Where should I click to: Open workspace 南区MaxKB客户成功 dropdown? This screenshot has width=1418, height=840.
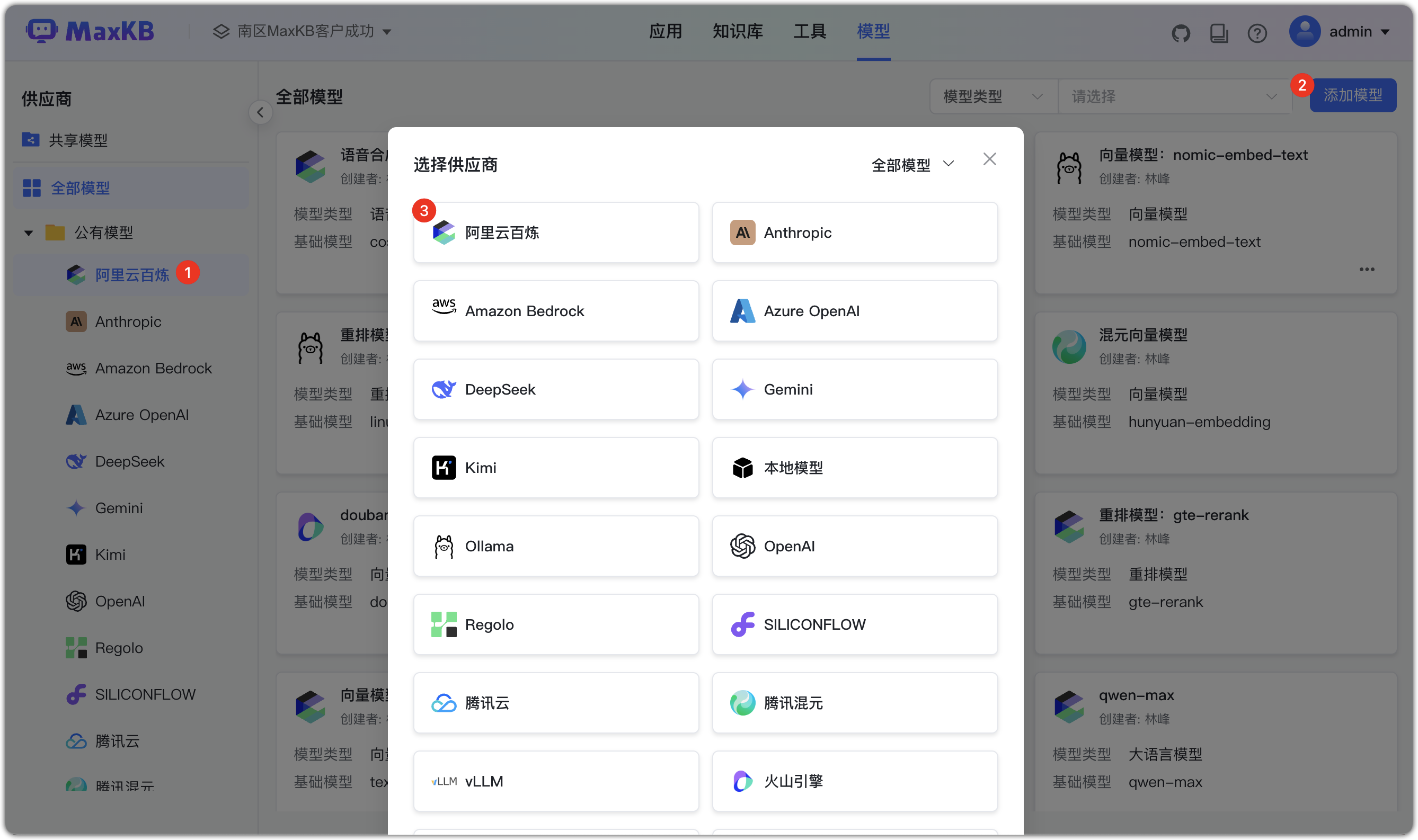(302, 31)
